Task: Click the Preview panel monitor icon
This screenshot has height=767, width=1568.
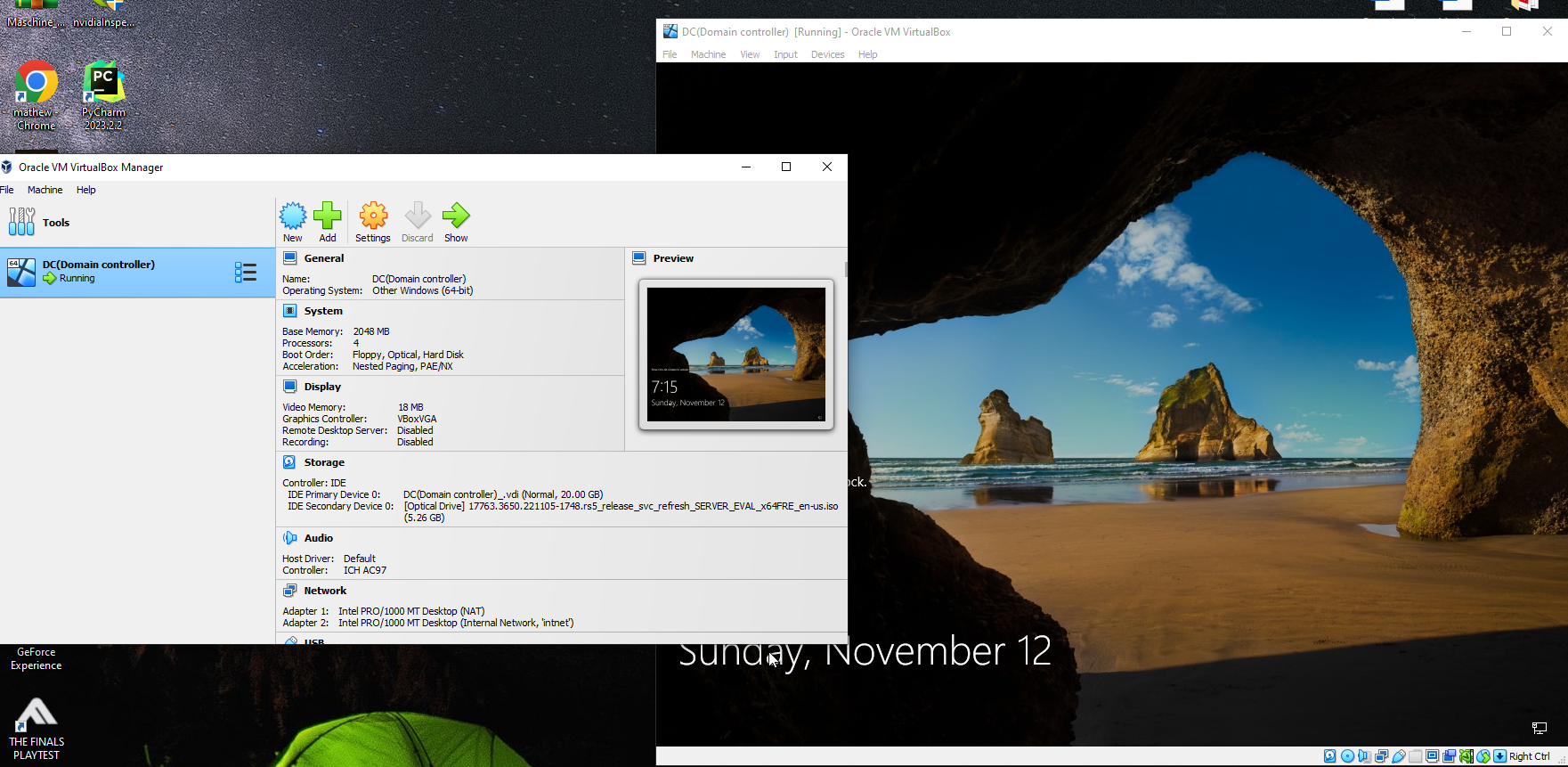Action: (638, 258)
